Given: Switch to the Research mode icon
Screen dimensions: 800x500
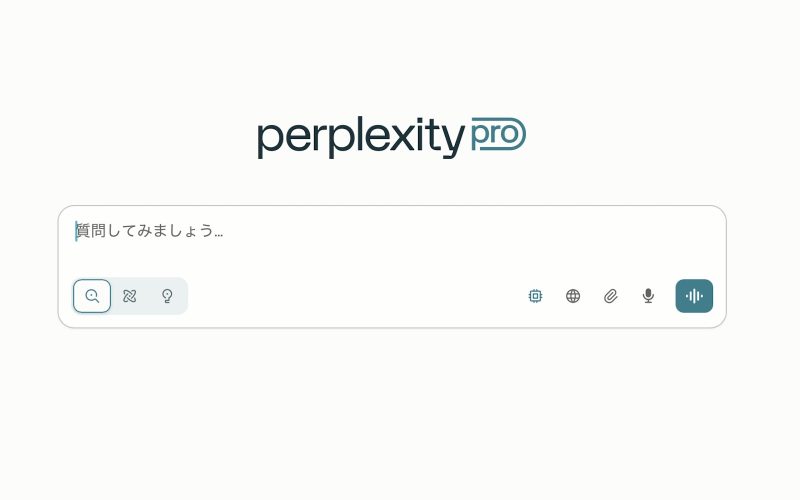Looking at the screenshot, I should pyautogui.click(x=130, y=296).
